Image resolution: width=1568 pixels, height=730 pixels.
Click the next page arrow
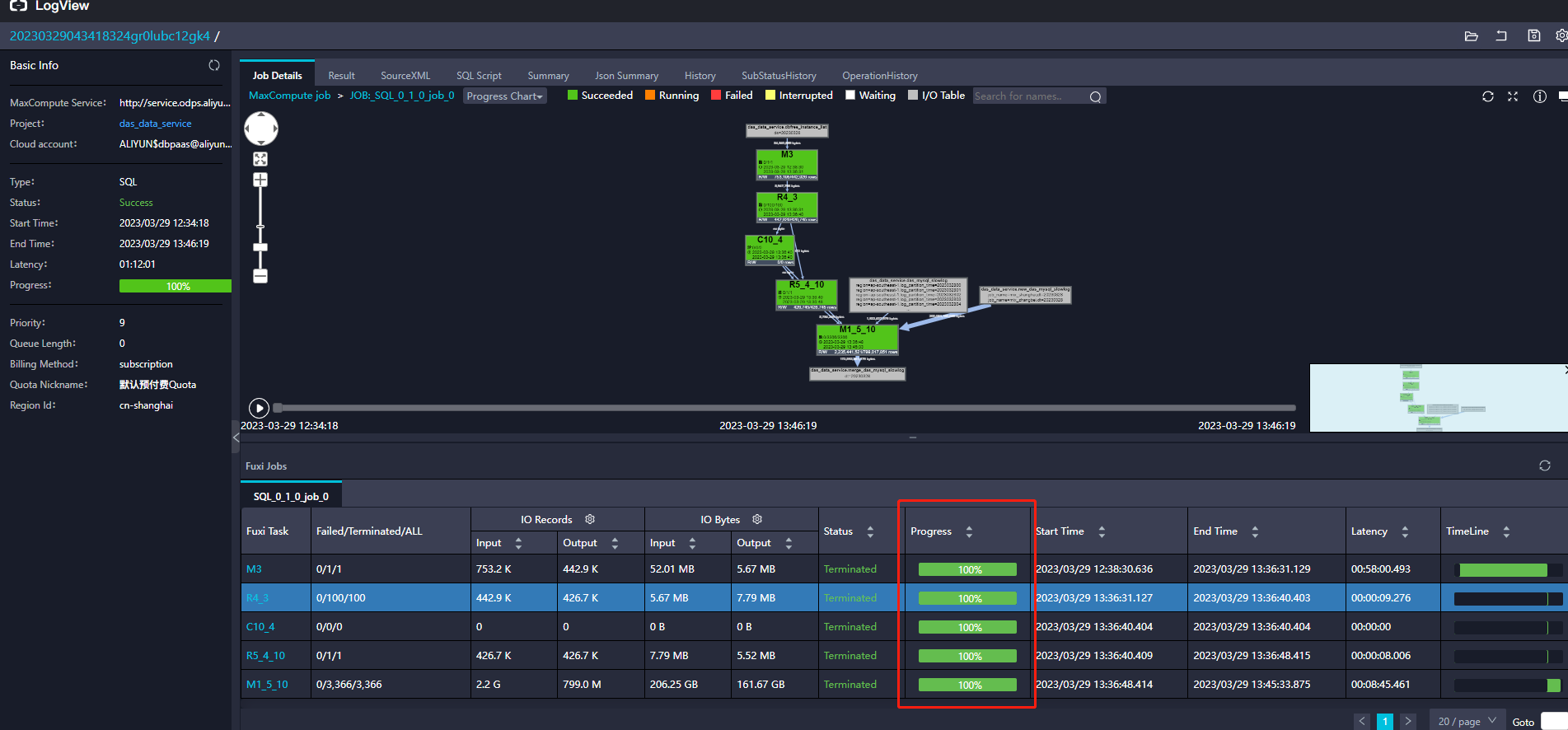(1408, 721)
